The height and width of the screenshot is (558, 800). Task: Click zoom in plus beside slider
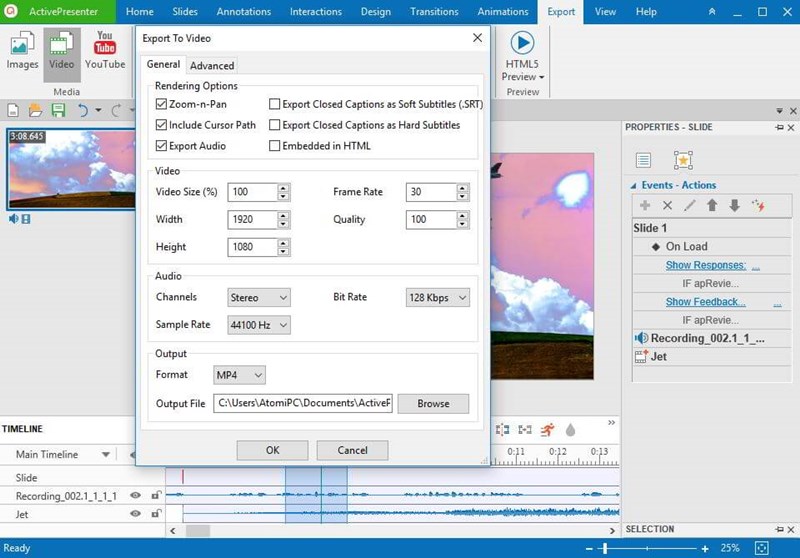coord(705,549)
